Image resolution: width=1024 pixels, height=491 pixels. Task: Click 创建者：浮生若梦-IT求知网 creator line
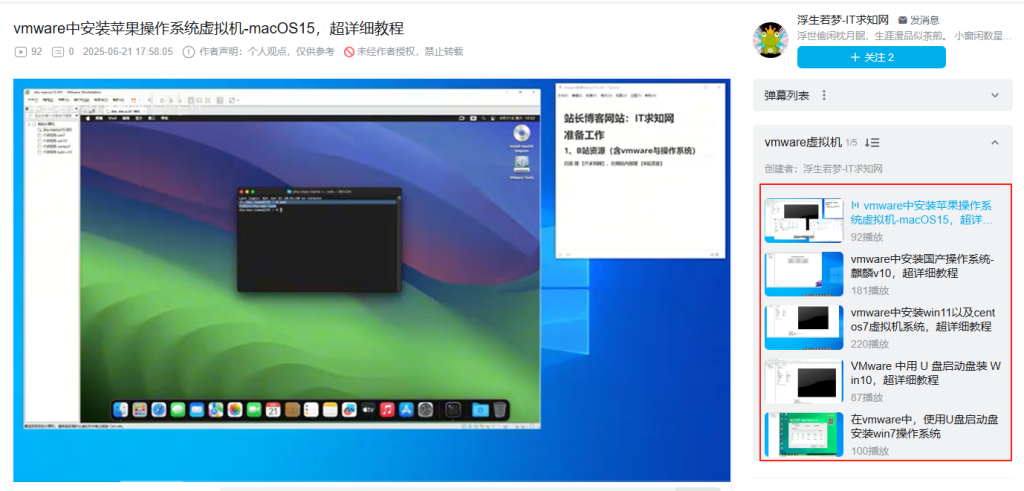[x=824, y=169]
